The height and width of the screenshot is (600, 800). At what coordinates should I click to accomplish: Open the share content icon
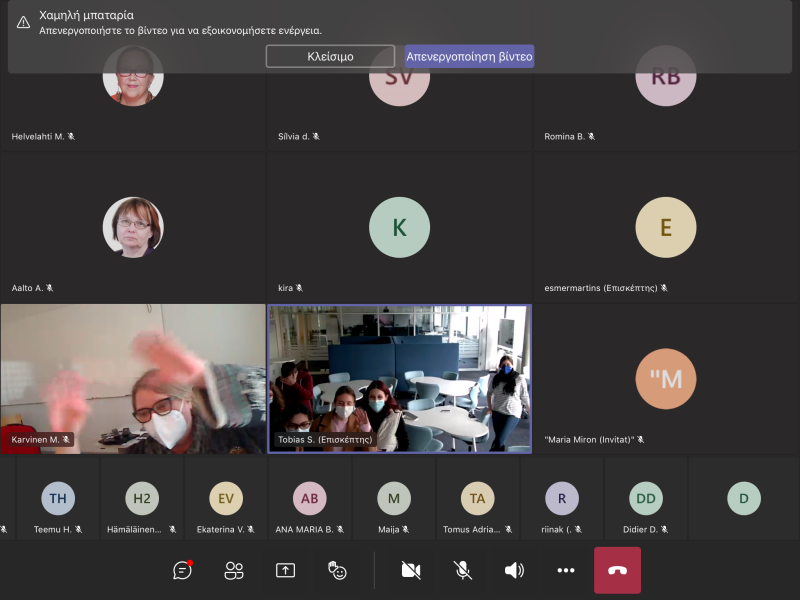click(x=286, y=570)
